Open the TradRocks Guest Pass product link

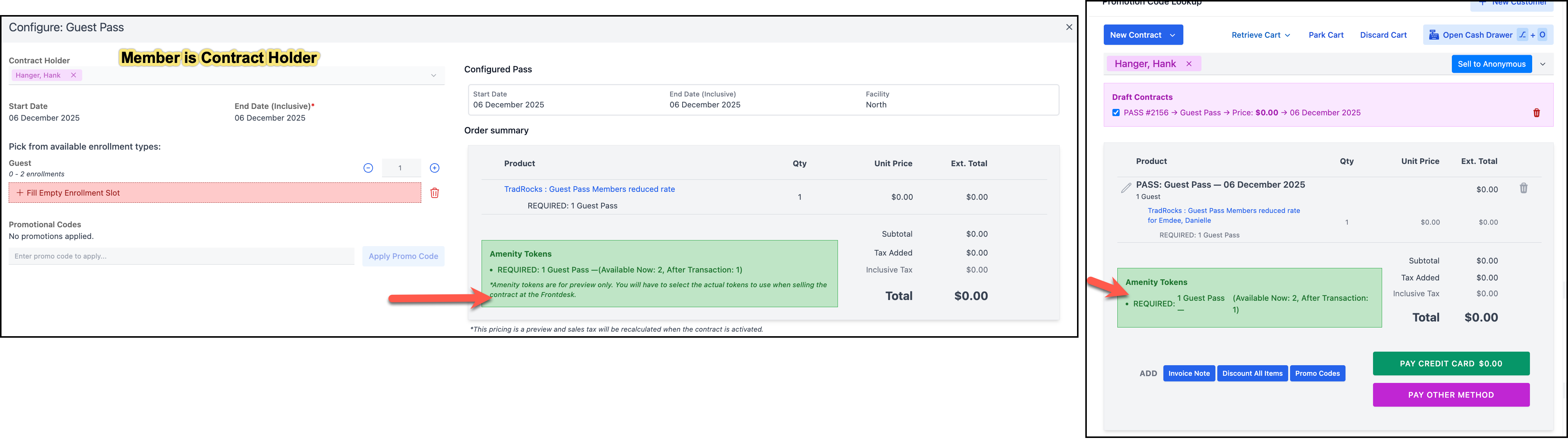(589, 189)
